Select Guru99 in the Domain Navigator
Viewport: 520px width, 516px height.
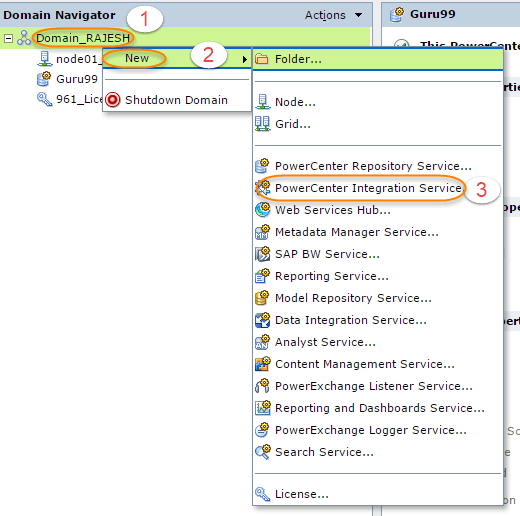tap(77, 79)
